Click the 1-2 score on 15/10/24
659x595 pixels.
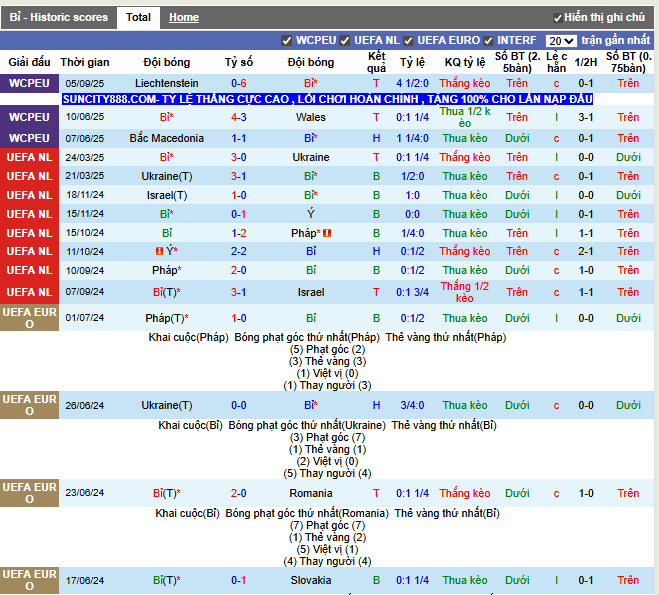tap(239, 233)
